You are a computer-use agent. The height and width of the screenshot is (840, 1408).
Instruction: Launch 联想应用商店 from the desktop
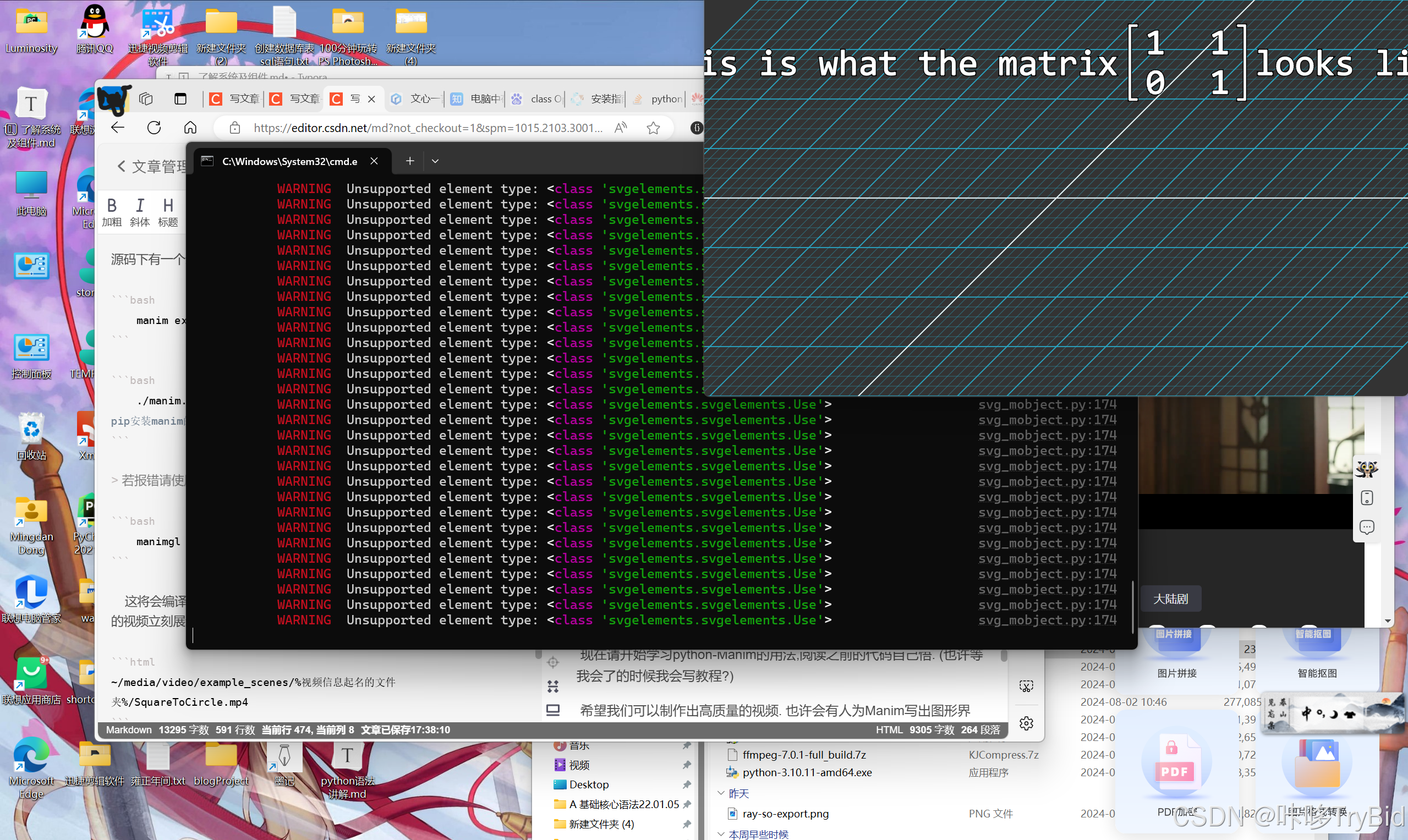(31, 681)
